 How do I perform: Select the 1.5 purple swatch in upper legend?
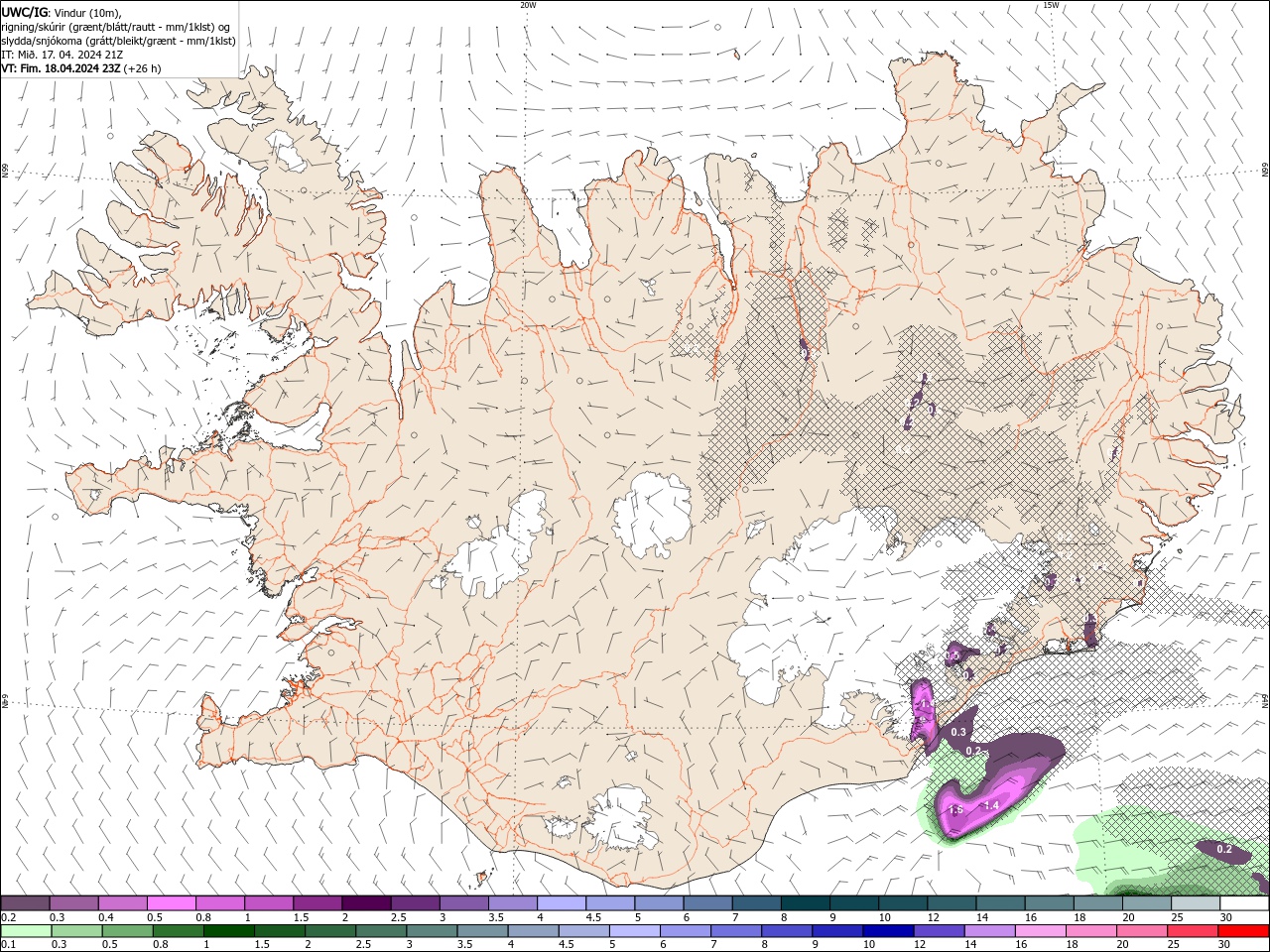[317, 903]
